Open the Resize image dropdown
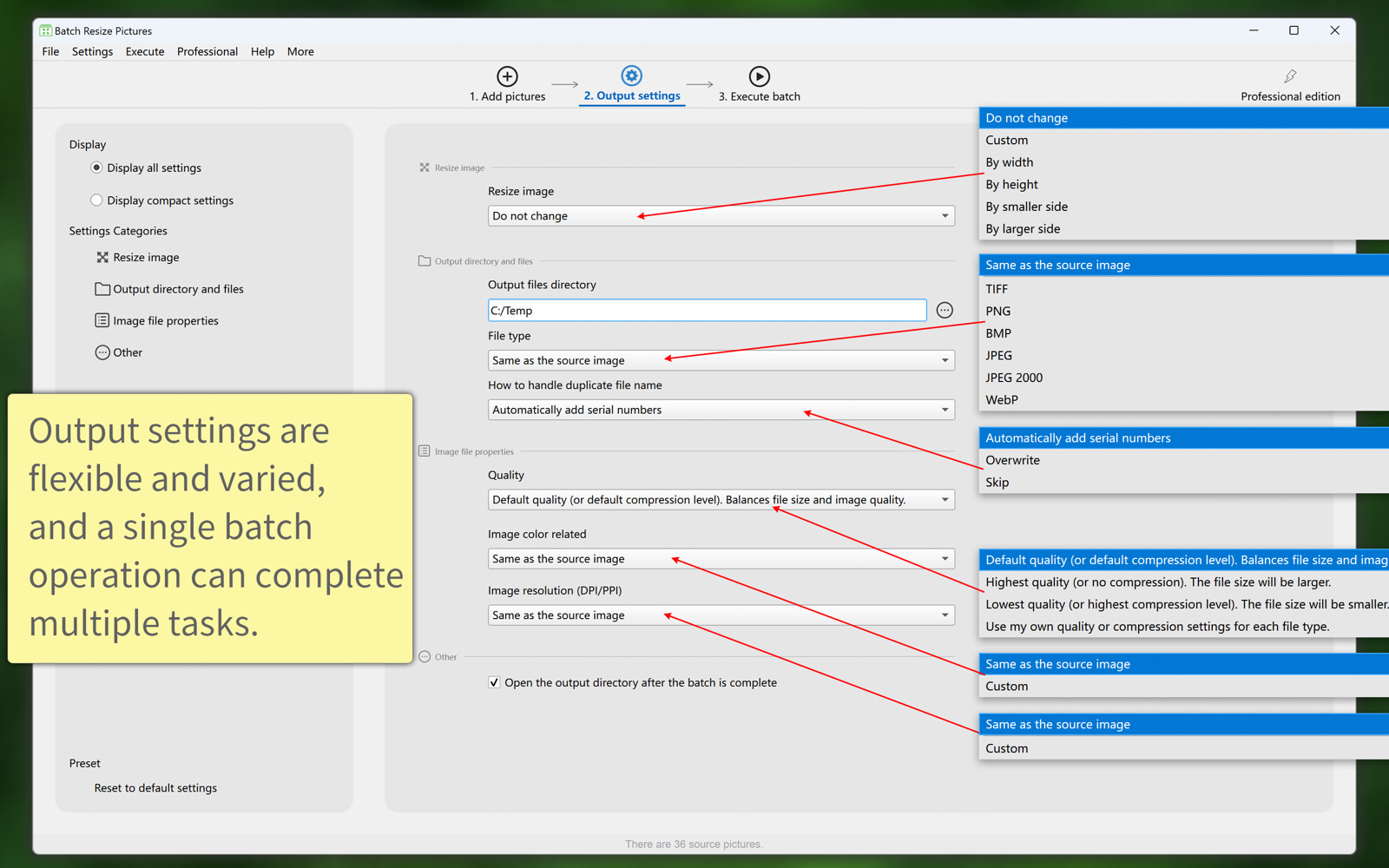 [721, 215]
